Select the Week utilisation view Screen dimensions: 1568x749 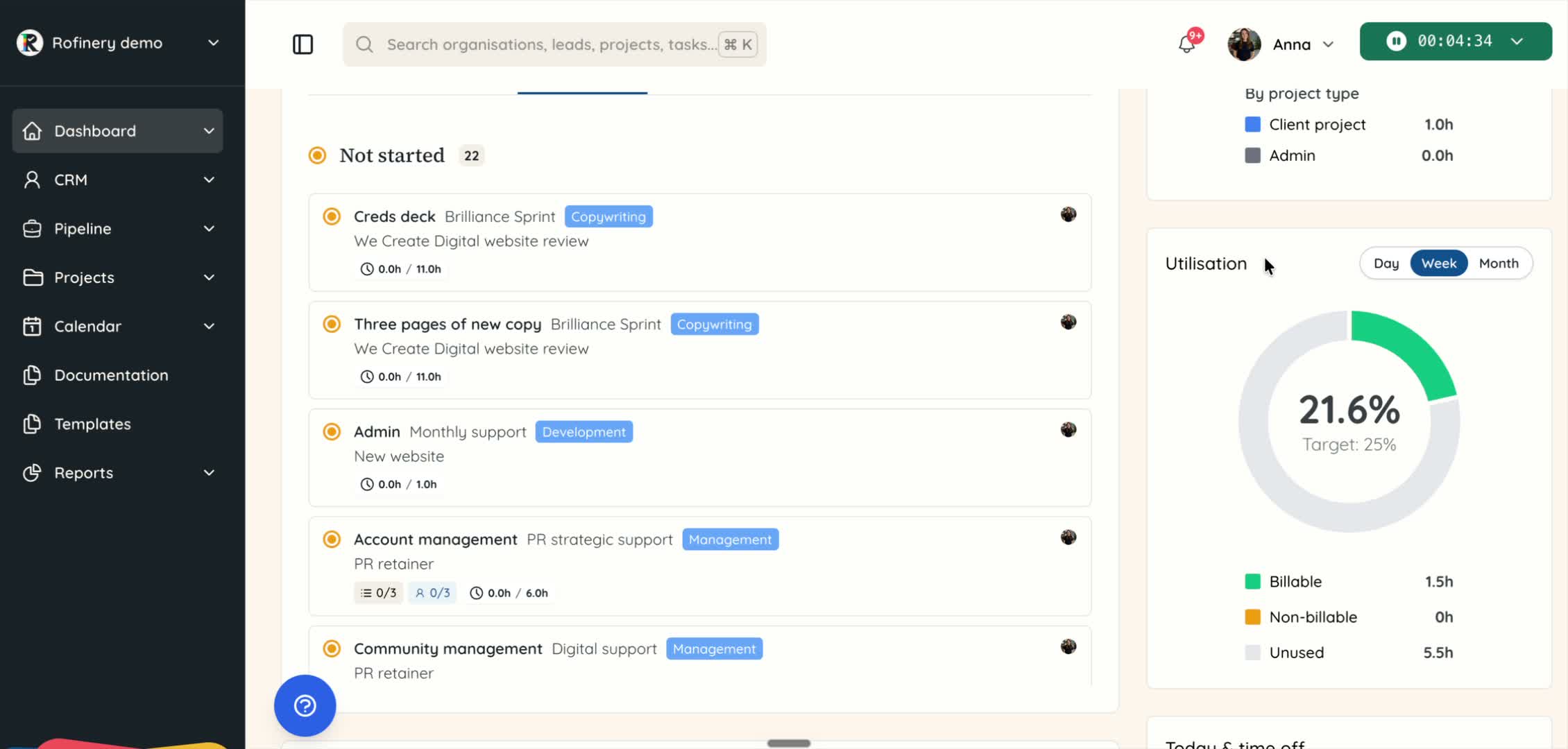pos(1439,264)
